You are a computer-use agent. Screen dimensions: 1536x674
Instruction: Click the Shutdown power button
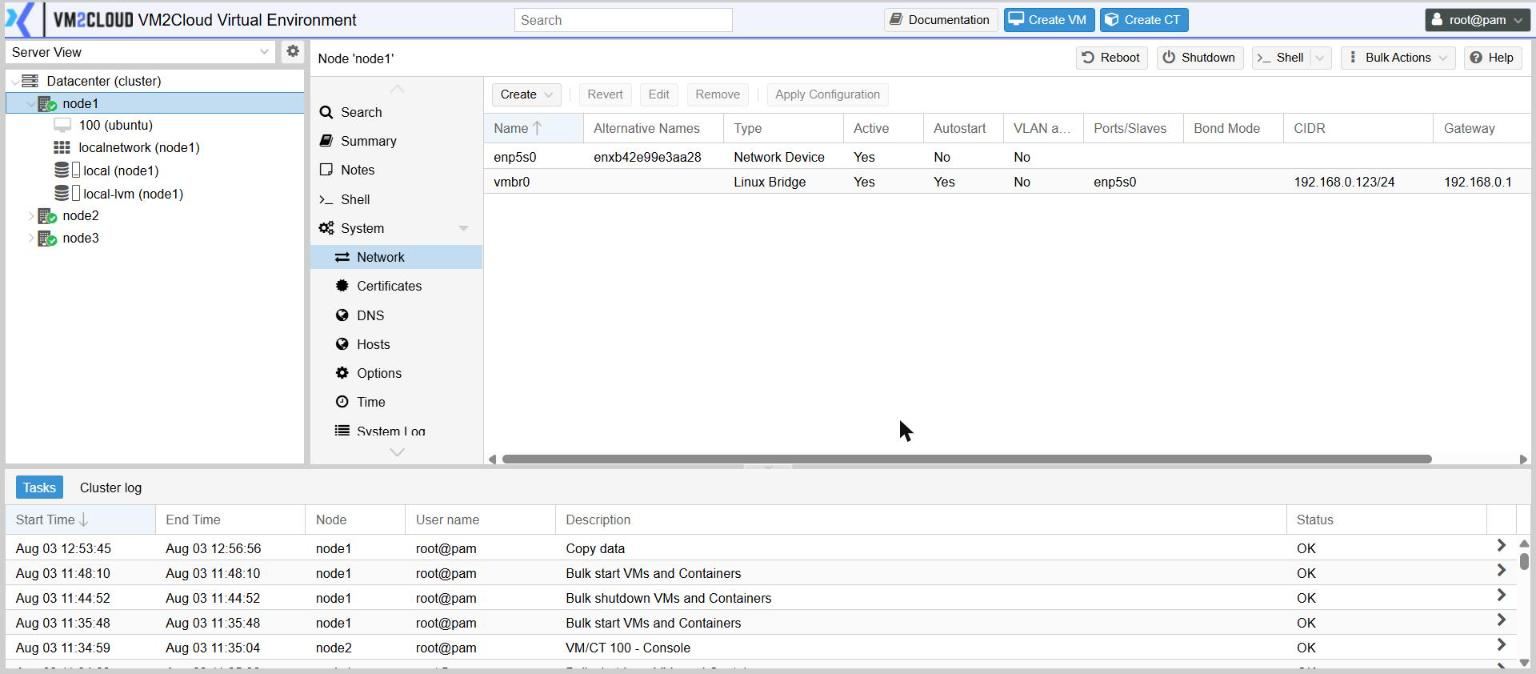1199,58
